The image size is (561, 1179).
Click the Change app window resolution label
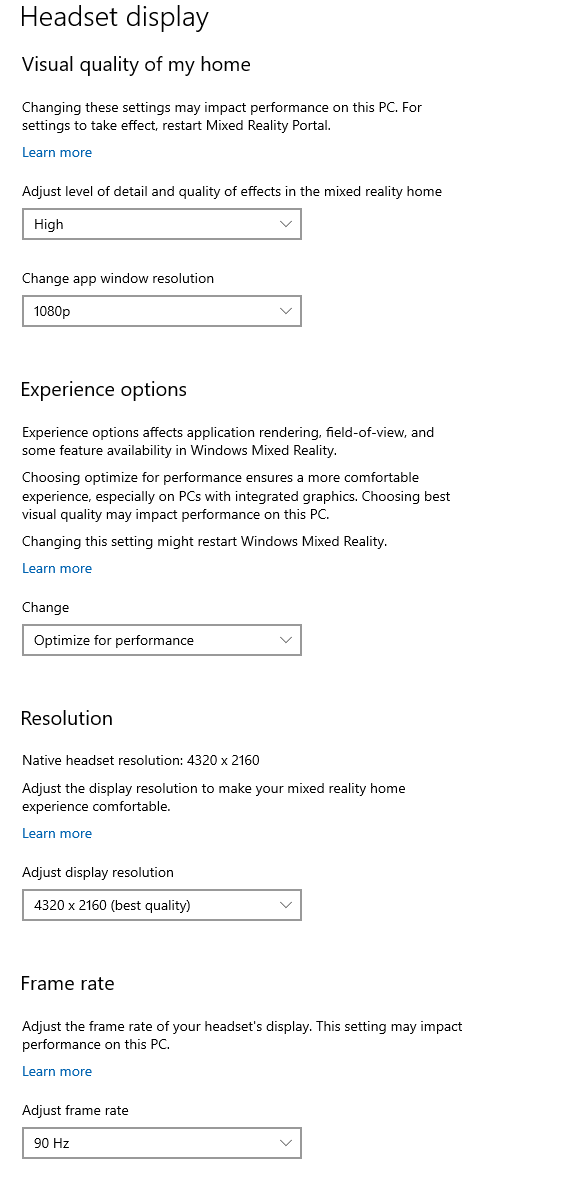coord(118,279)
